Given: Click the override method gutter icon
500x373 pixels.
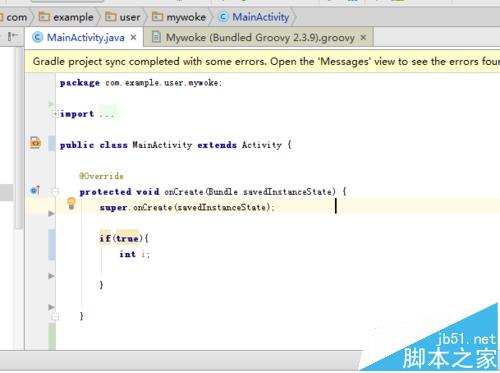Looking at the screenshot, I should (35, 190).
